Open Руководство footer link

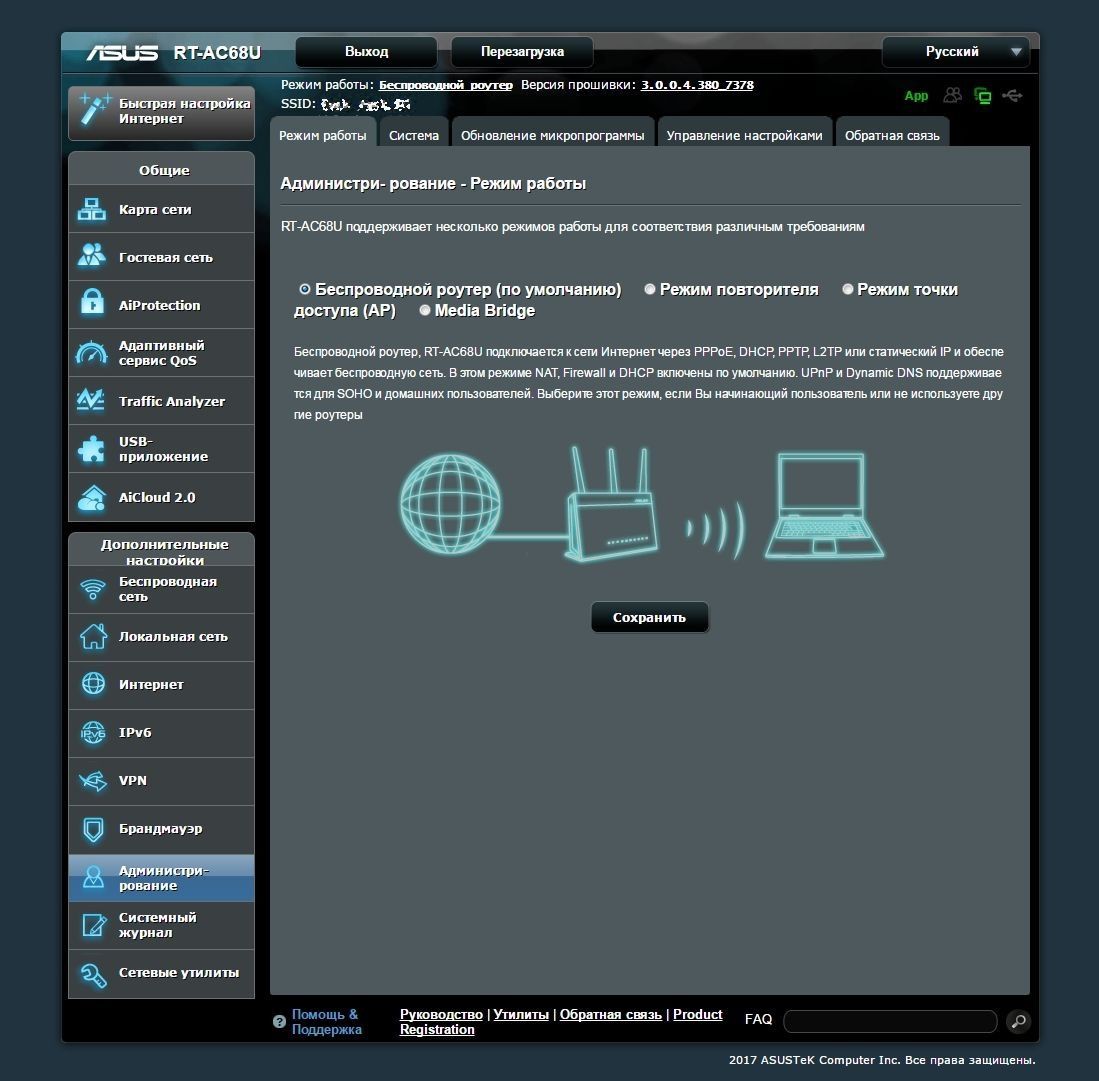[441, 1014]
